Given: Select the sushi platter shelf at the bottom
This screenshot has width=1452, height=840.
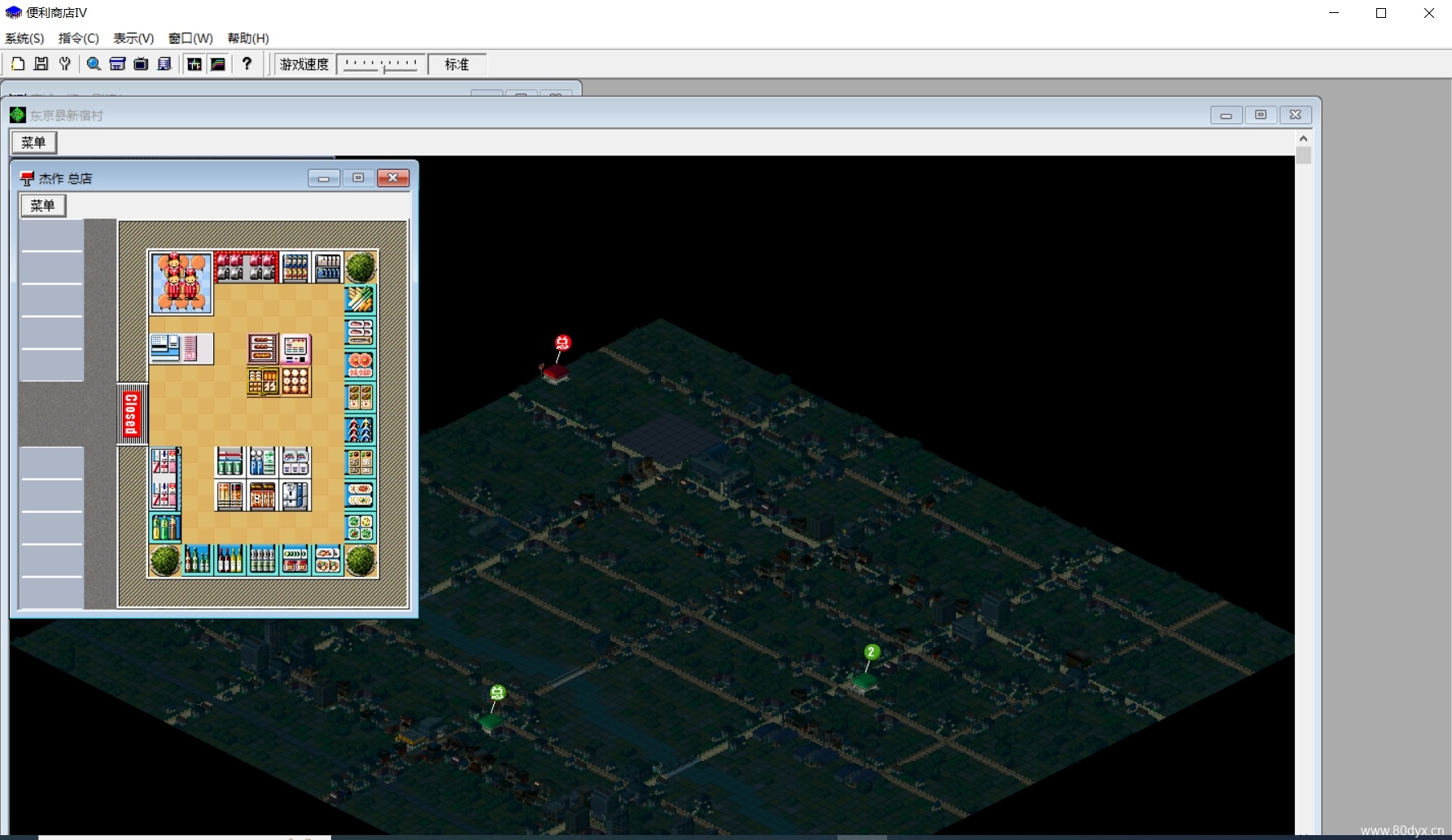Looking at the screenshot, I should click(x=328, y=560).
